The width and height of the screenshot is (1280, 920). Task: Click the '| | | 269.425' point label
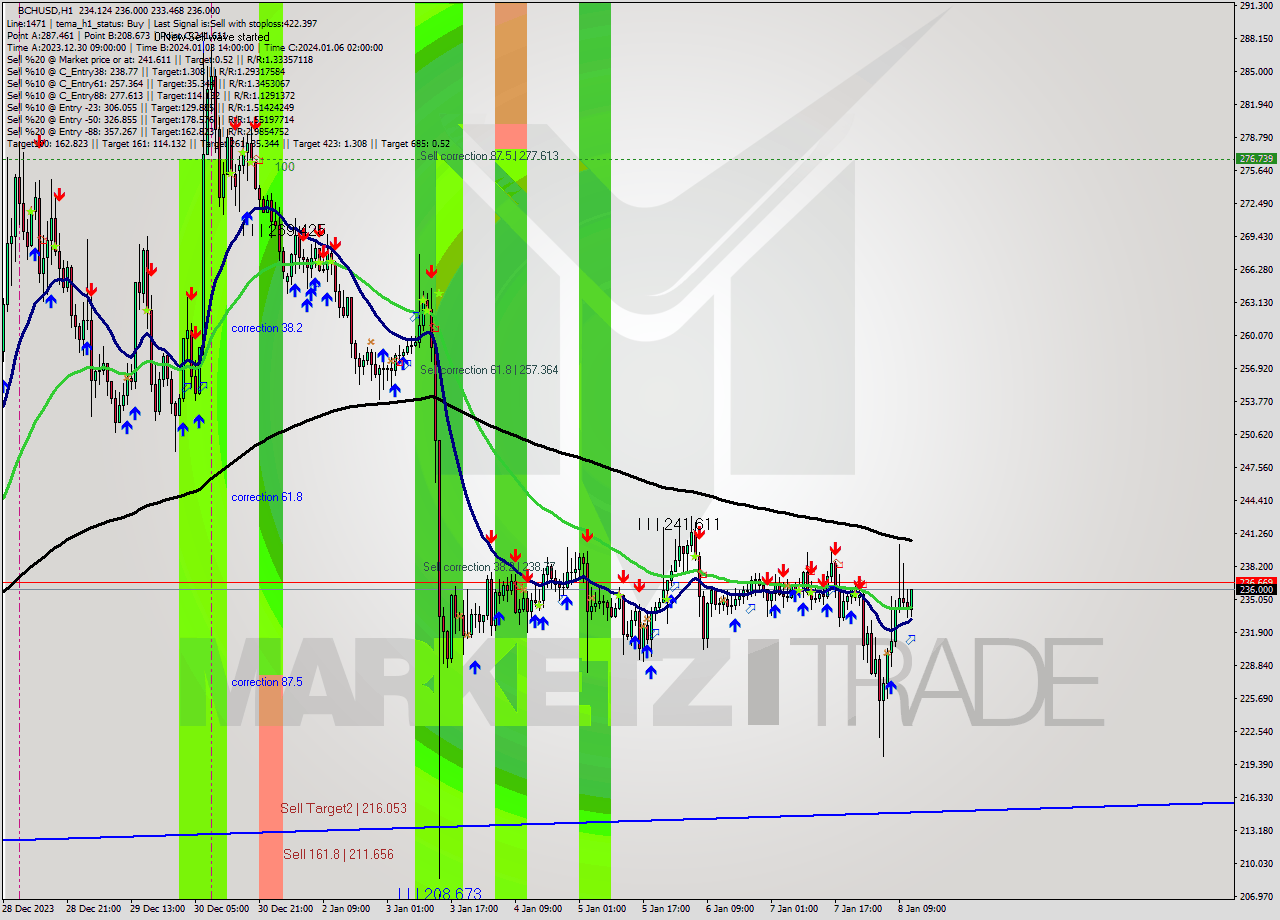285,230
